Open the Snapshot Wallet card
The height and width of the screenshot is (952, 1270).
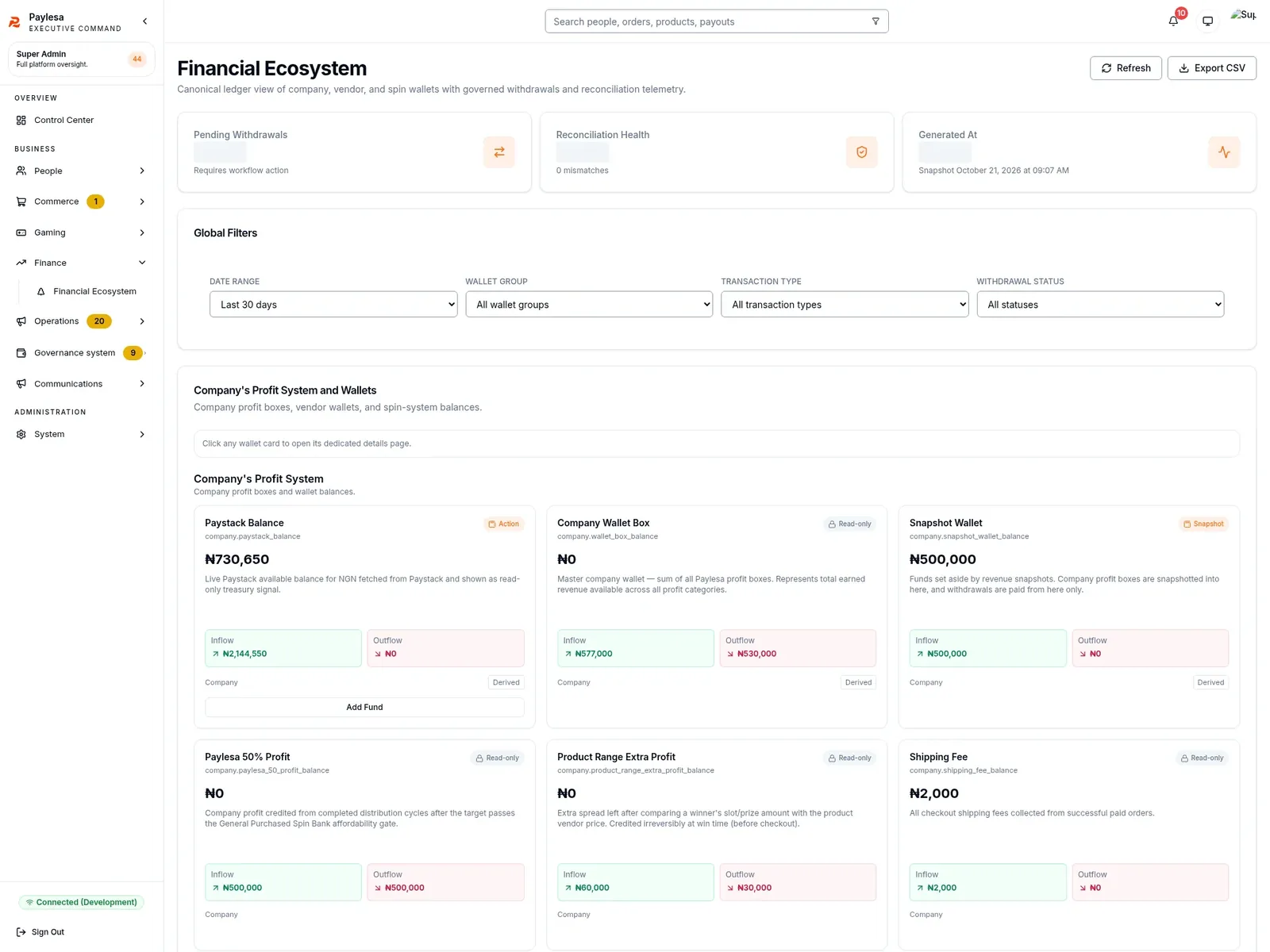1068,616
